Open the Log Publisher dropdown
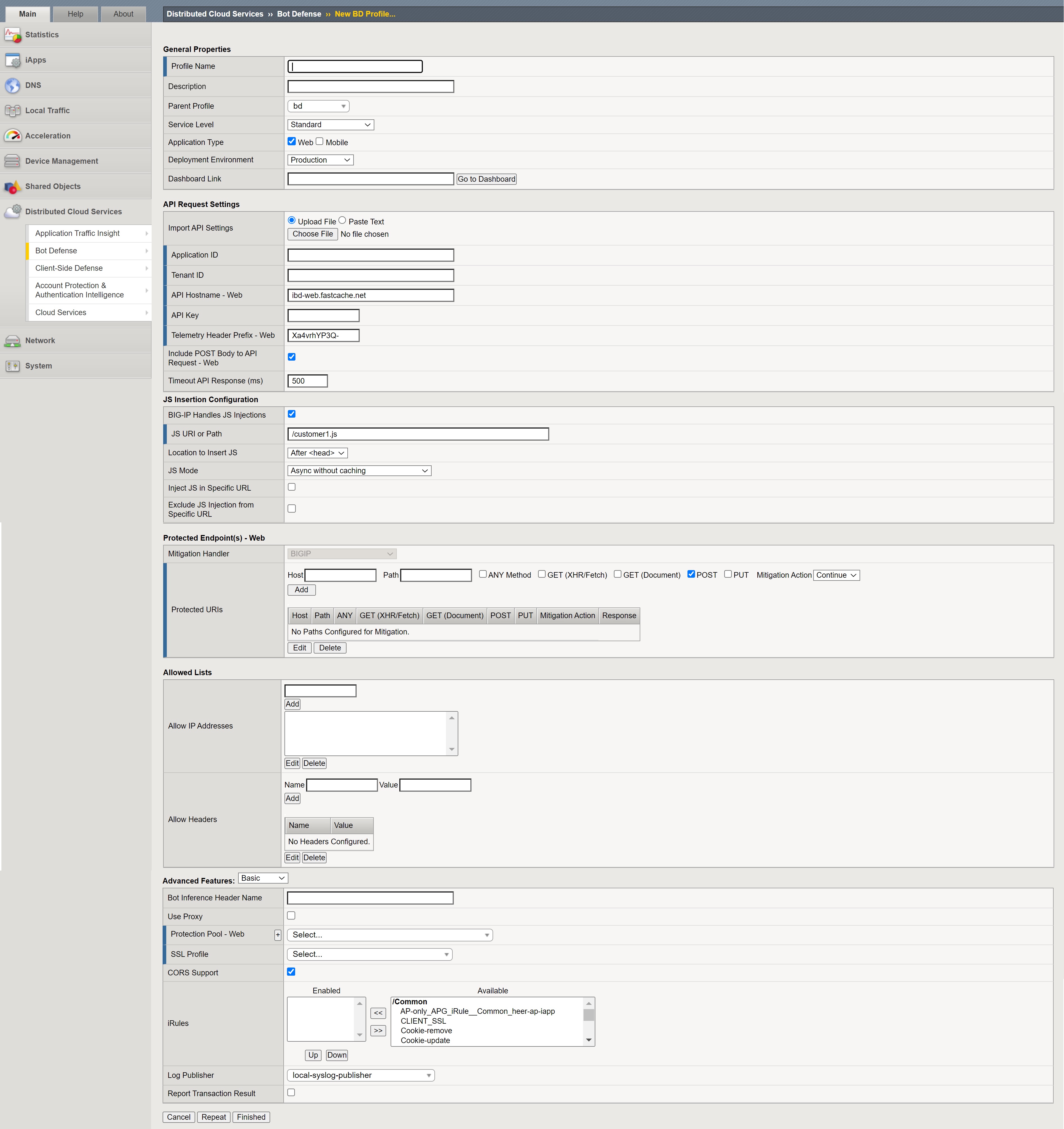 click(361, 1076)
